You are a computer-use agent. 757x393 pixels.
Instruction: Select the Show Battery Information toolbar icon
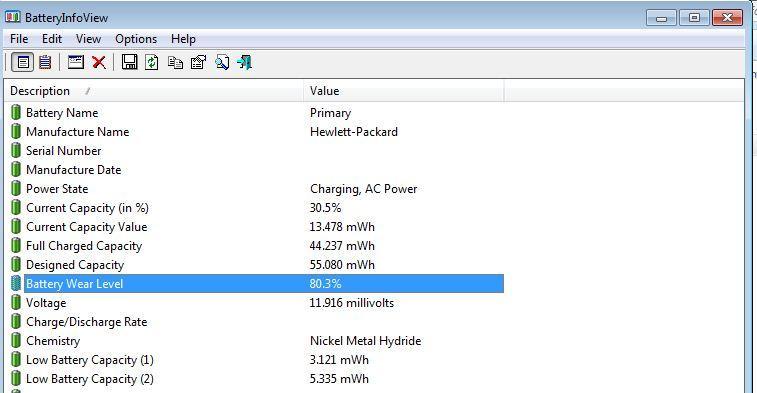pos(23,62)
